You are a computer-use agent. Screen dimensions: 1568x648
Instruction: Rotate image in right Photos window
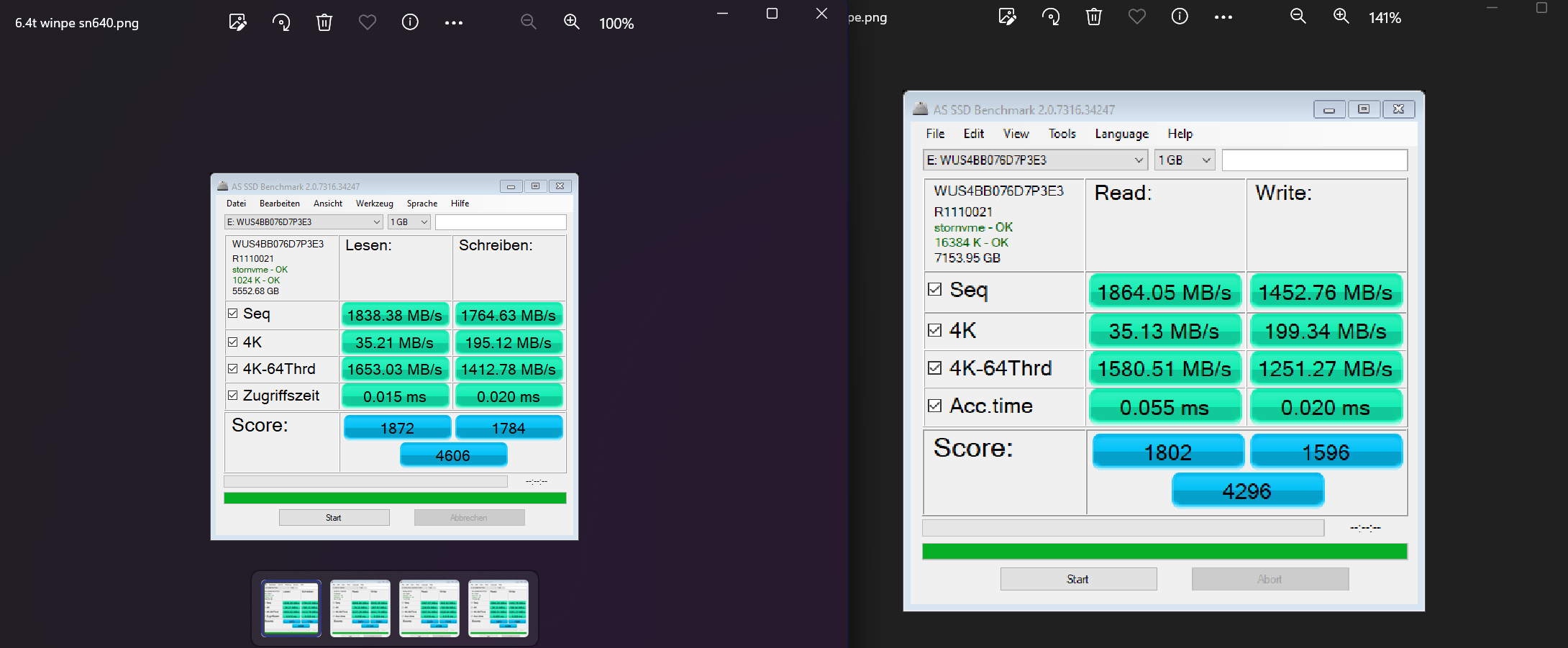pyautogui.click(x=1051, y=17)
